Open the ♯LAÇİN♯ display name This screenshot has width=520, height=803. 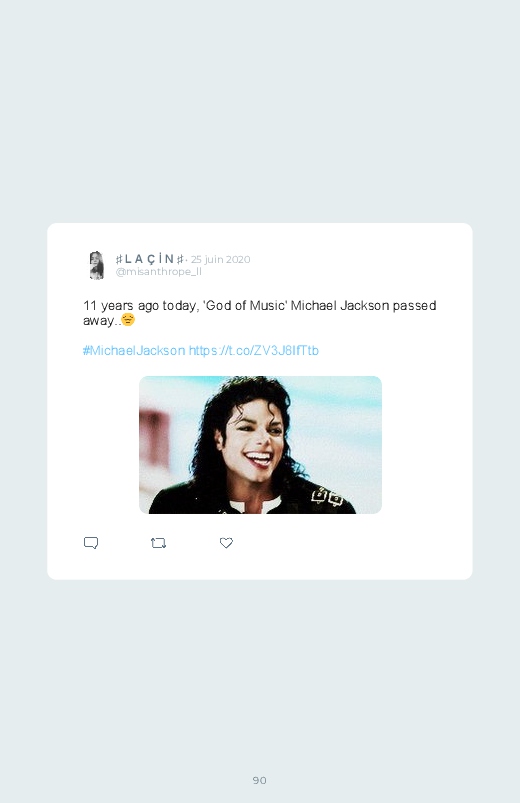[x=150, y=259]
